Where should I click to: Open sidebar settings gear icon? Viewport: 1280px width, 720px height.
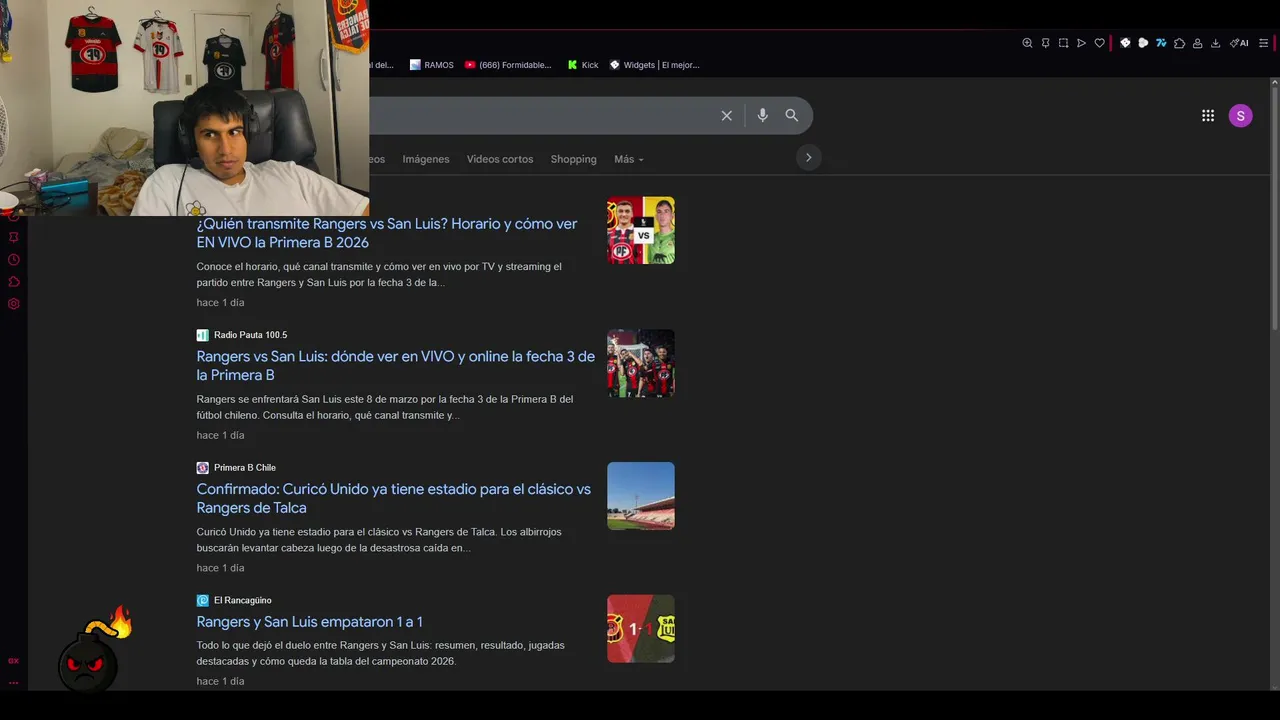click(14, 303)
